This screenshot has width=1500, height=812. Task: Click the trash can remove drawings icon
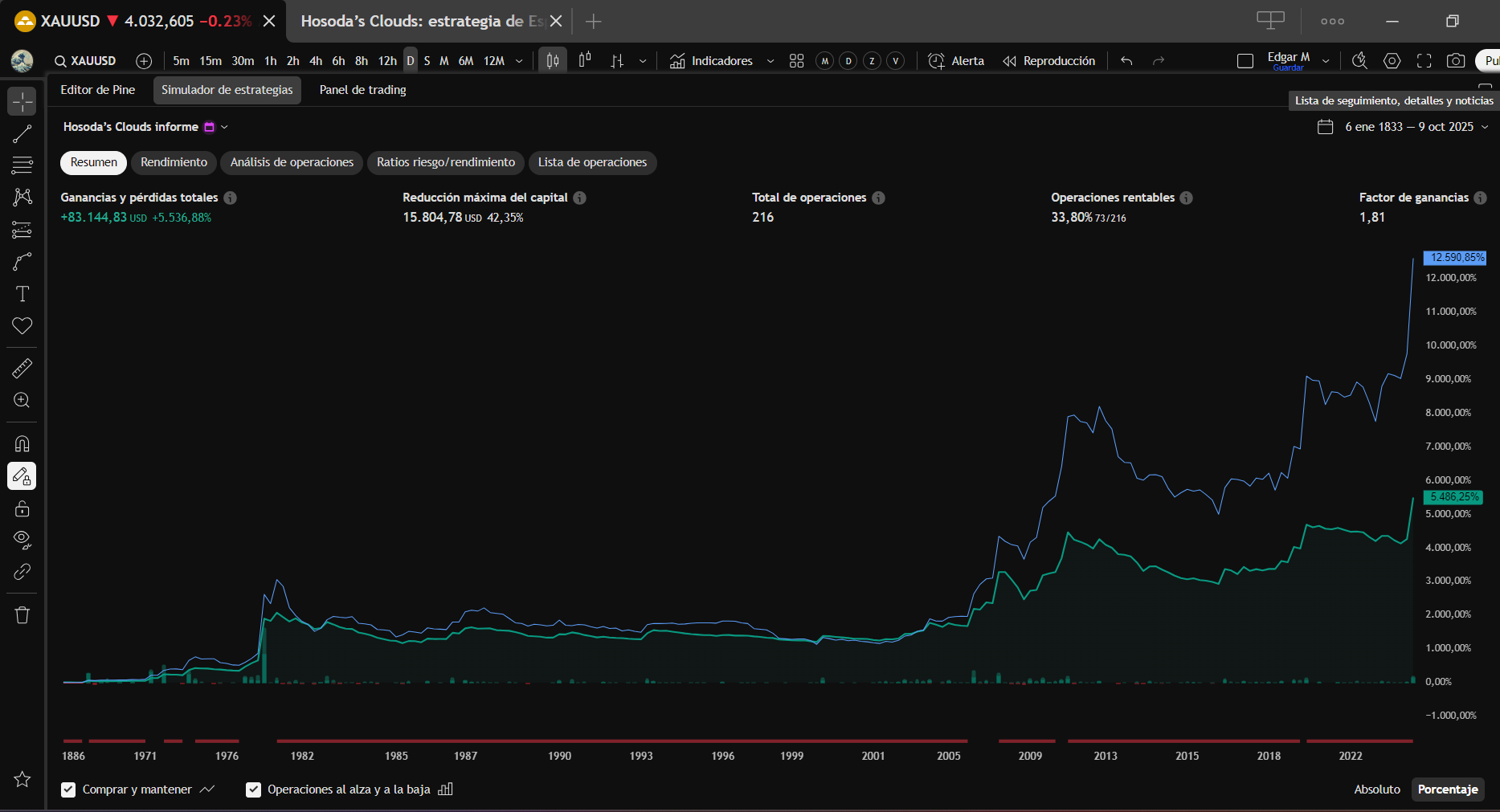tap(22, 615)
